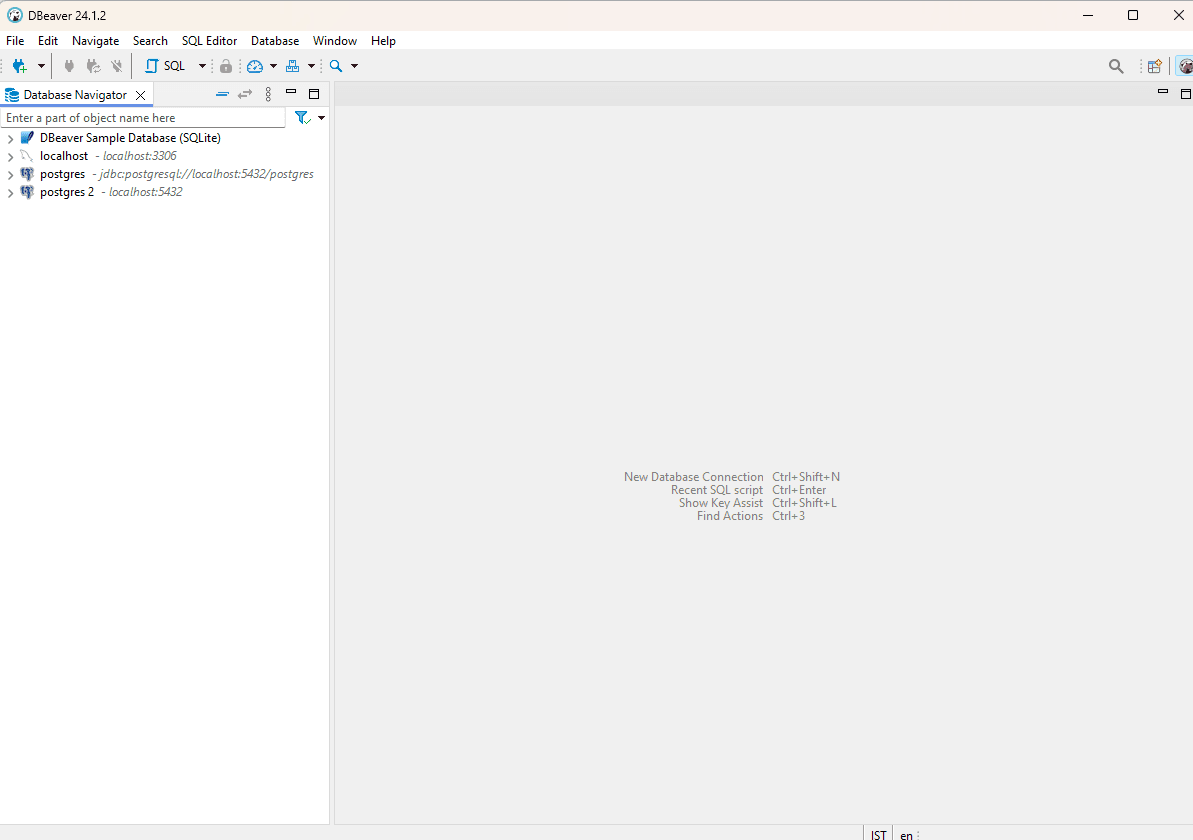Open the navigator View Menu three-dots icon
Screen dimensions: 1193x840
coord(268,94)
